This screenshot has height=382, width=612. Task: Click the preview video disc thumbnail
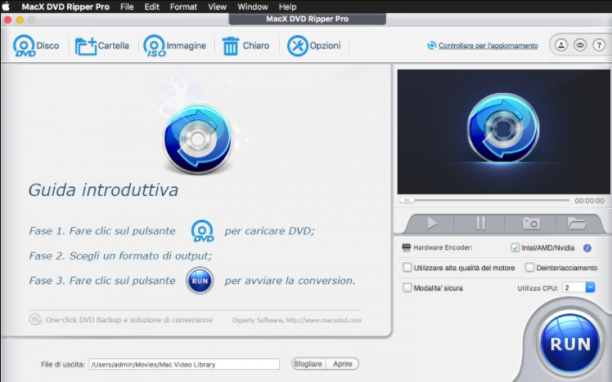[503, 128]
